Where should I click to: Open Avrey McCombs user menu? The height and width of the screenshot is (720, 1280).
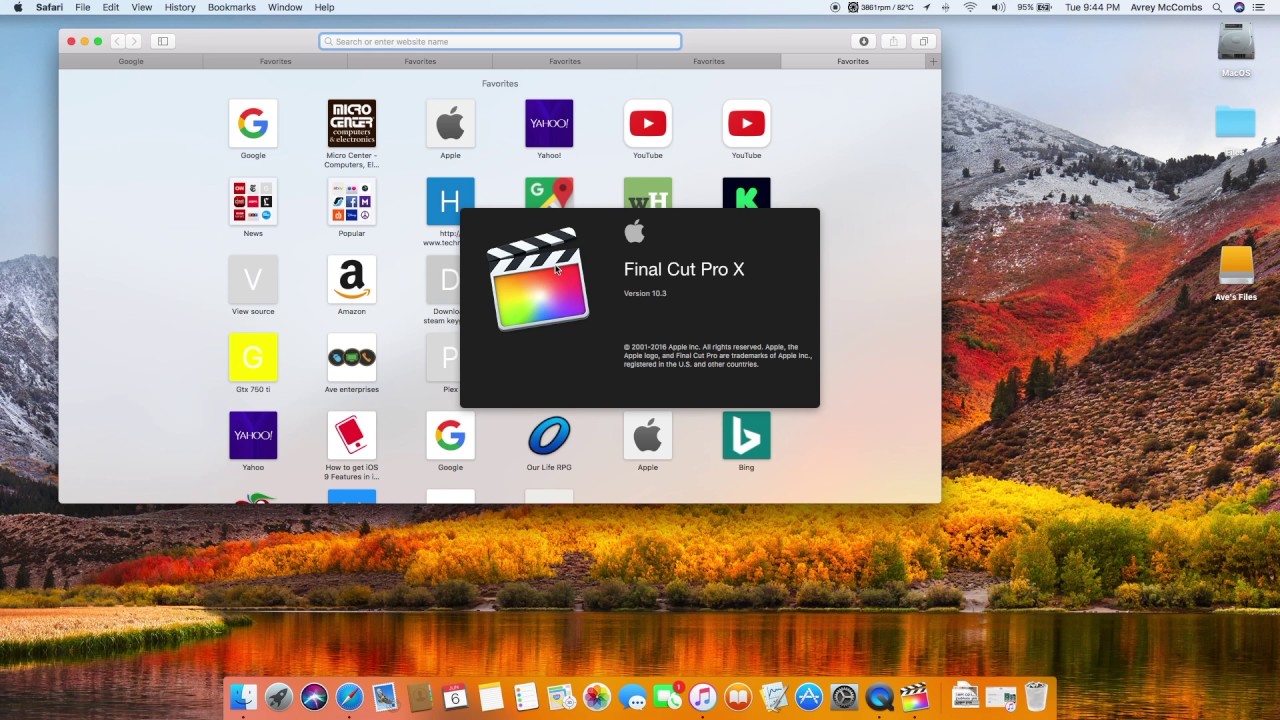click(x=1167, y=7)
